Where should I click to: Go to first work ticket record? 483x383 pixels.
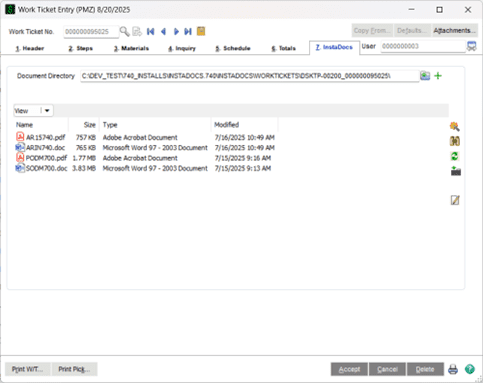coord(150,31)
